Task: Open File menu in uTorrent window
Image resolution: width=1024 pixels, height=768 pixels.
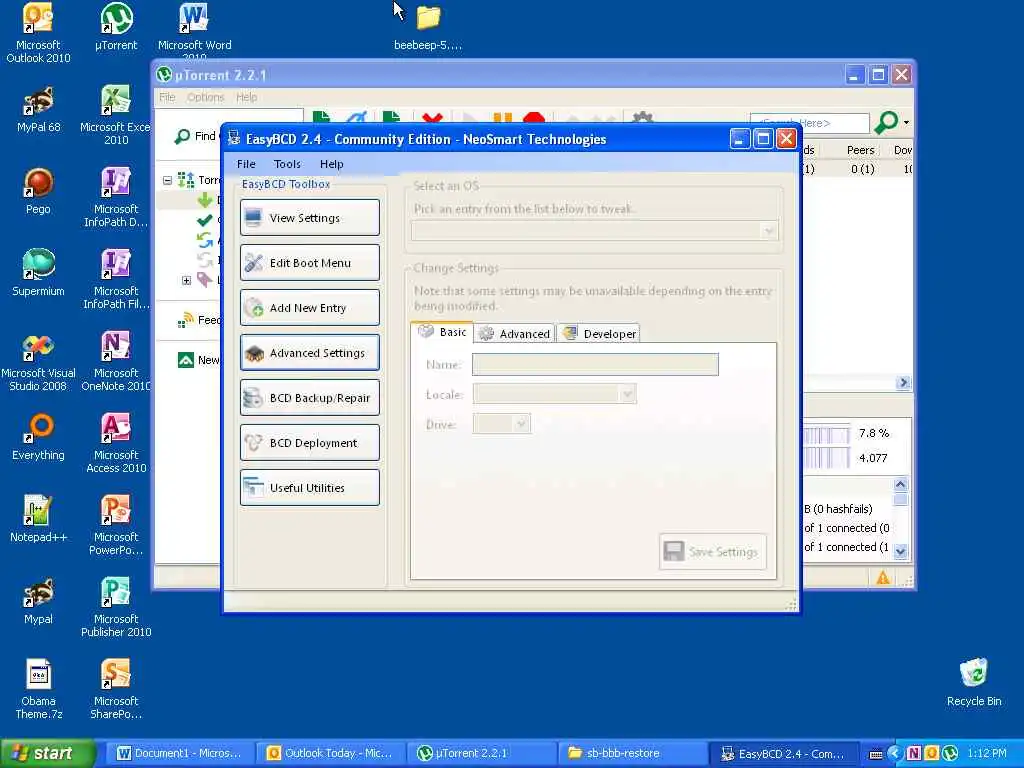Action: click(167, 97)
